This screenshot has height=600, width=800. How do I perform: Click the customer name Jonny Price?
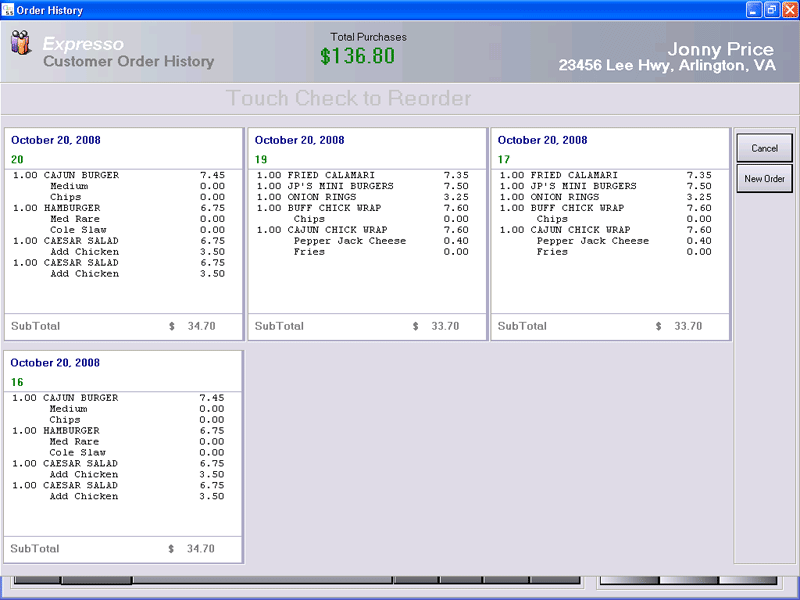(x=720, y=49)
